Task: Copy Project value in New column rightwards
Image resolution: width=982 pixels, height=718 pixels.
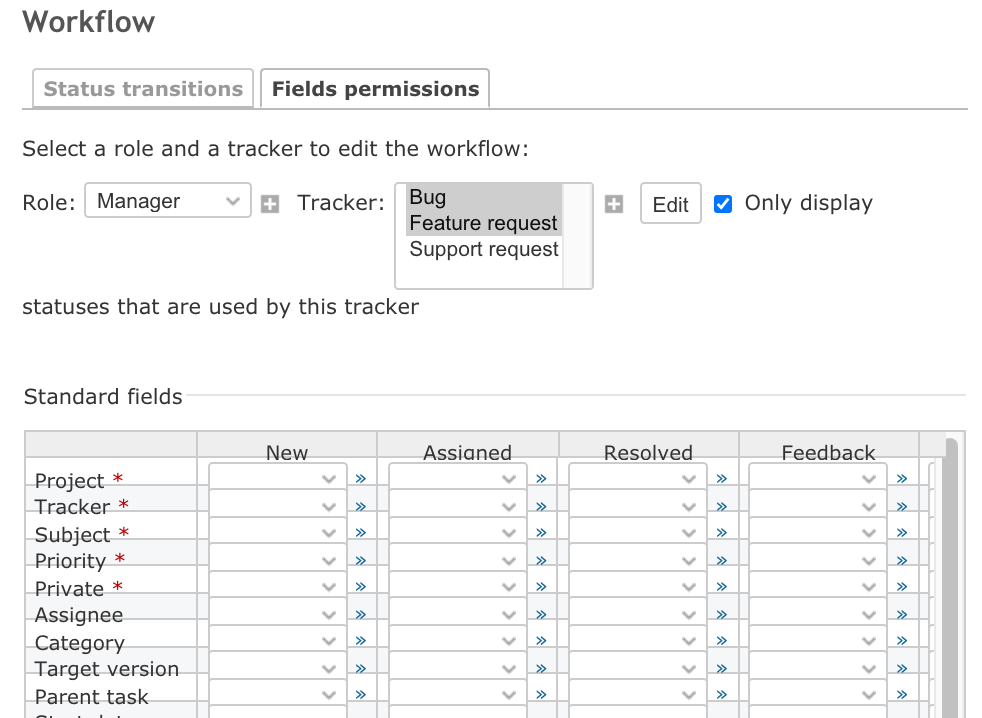Action: [x=361, y=479]
